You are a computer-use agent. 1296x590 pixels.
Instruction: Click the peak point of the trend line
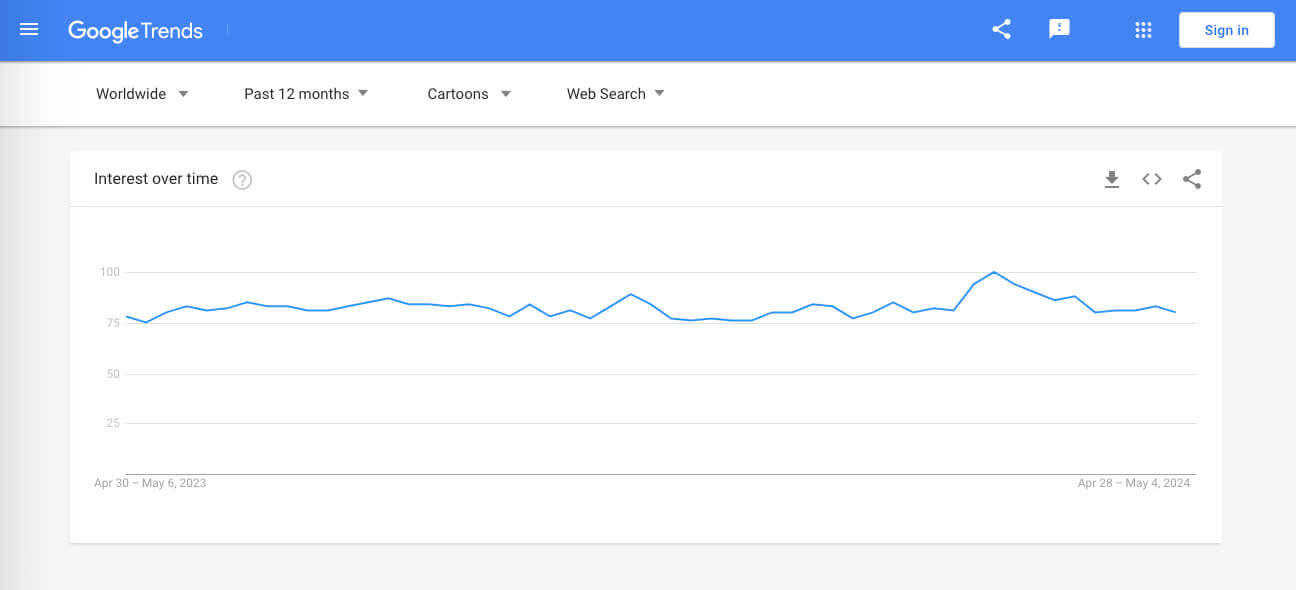[x=993, y=272]
